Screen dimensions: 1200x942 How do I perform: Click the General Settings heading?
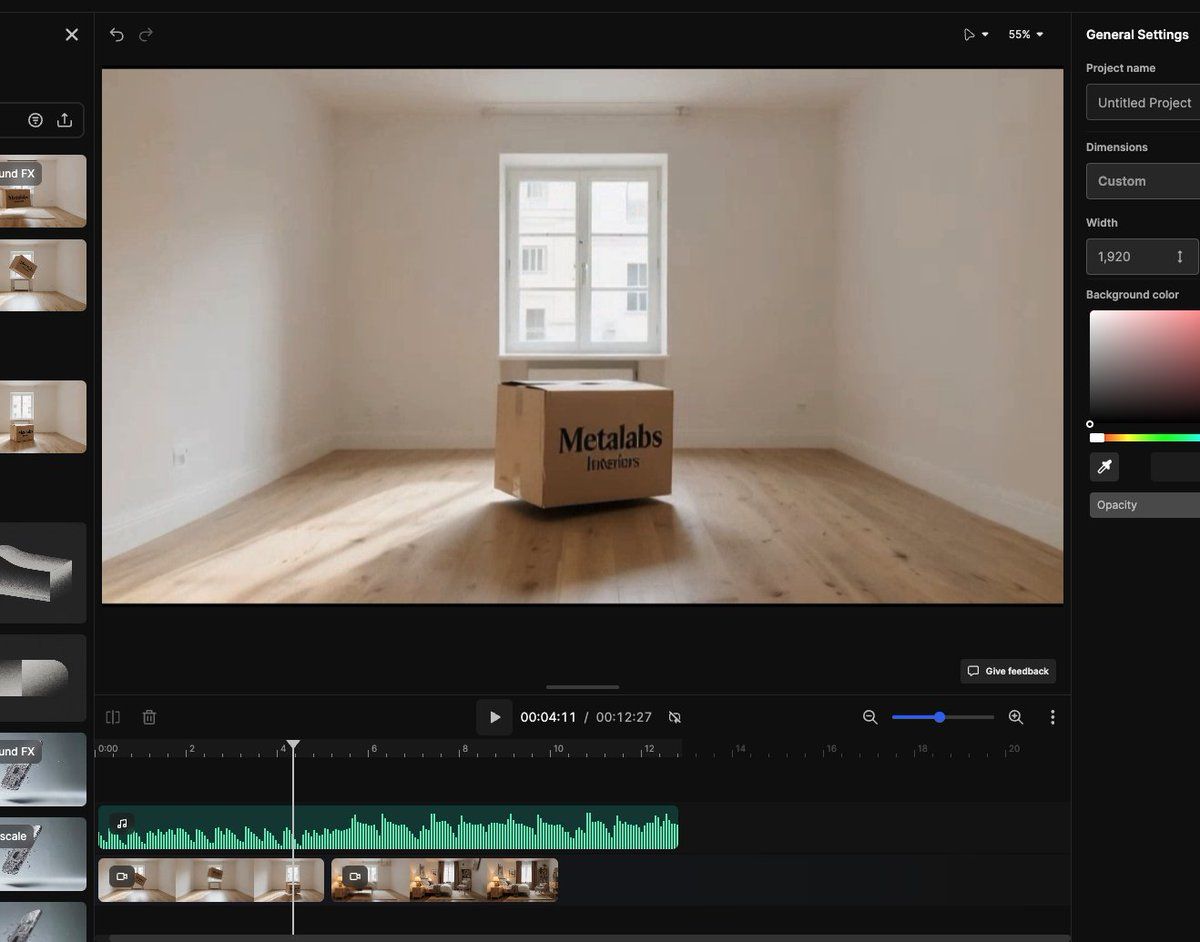tap(1137, 34)
